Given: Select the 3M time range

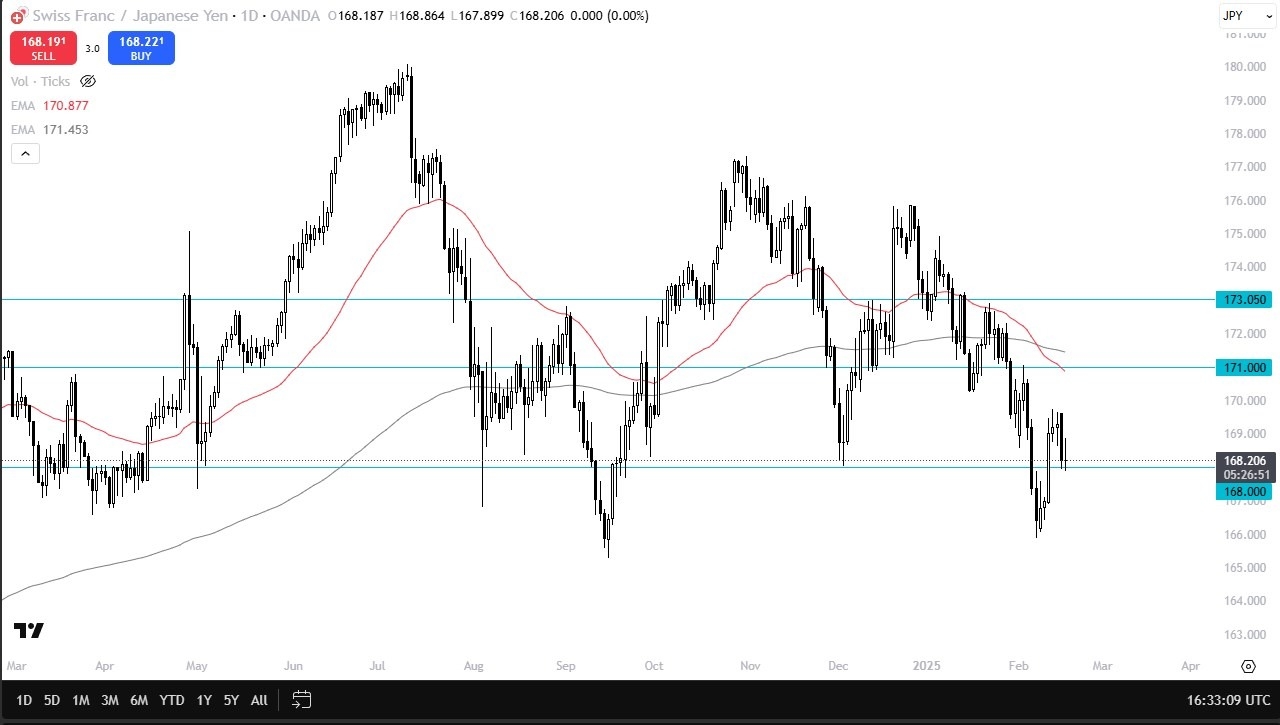Looking at the screenshot, I should coord(110,700).
